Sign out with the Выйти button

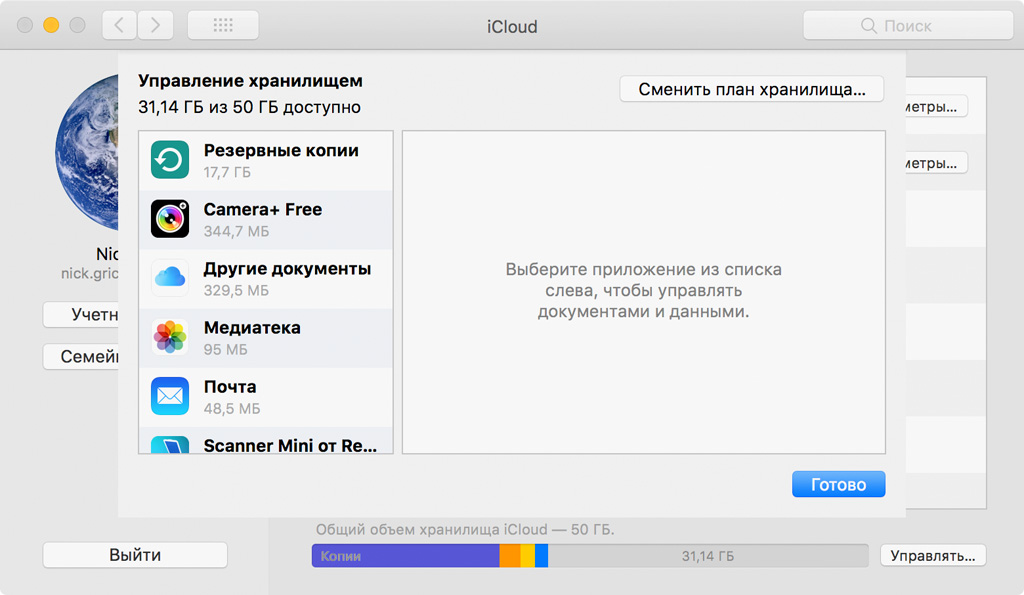(x=135, y=555)
